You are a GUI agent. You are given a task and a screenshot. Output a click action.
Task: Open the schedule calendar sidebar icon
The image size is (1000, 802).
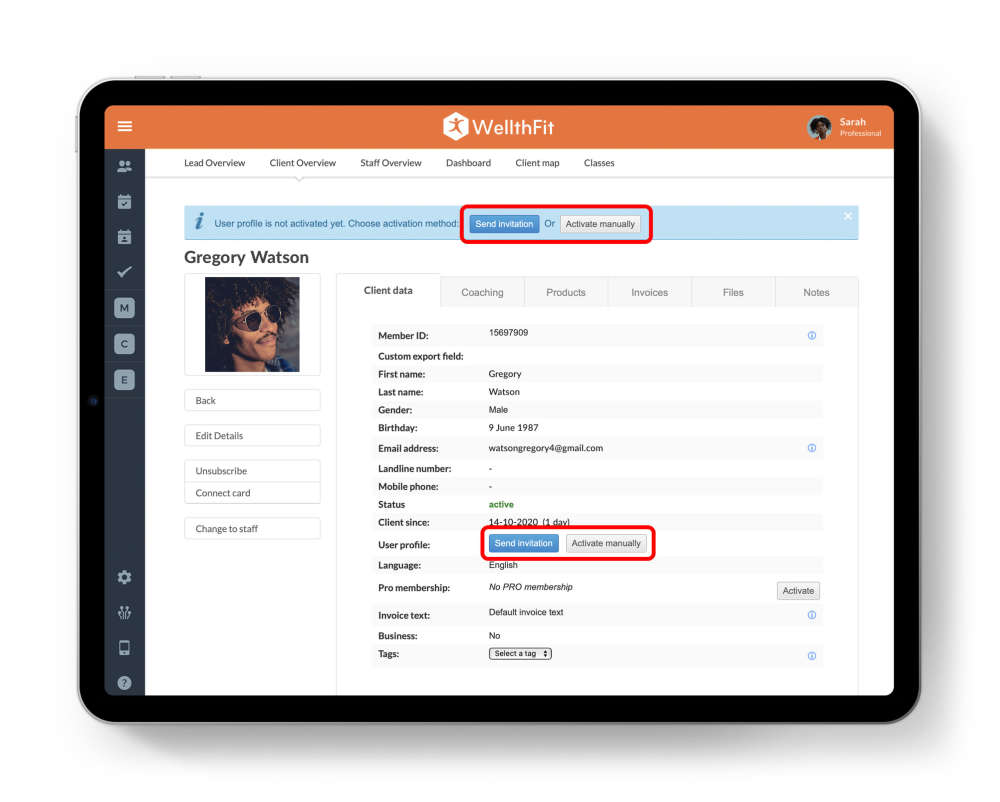[x=124, y=201]
